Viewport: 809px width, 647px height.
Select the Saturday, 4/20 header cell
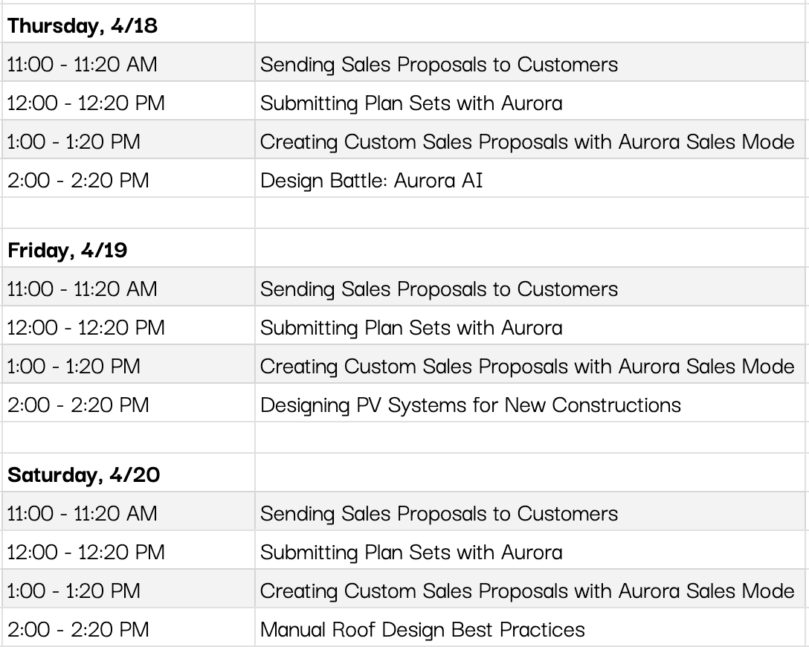pos(128,475)
